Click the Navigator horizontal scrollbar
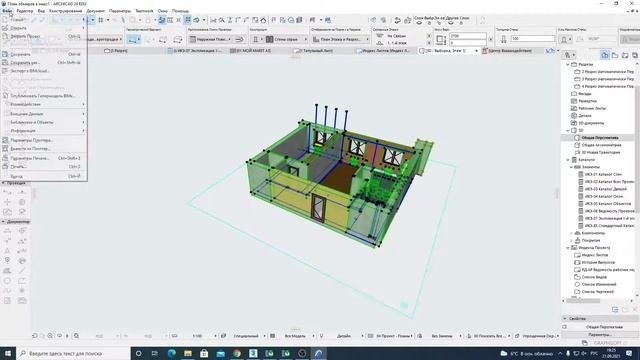 click(x=584, y=301)
